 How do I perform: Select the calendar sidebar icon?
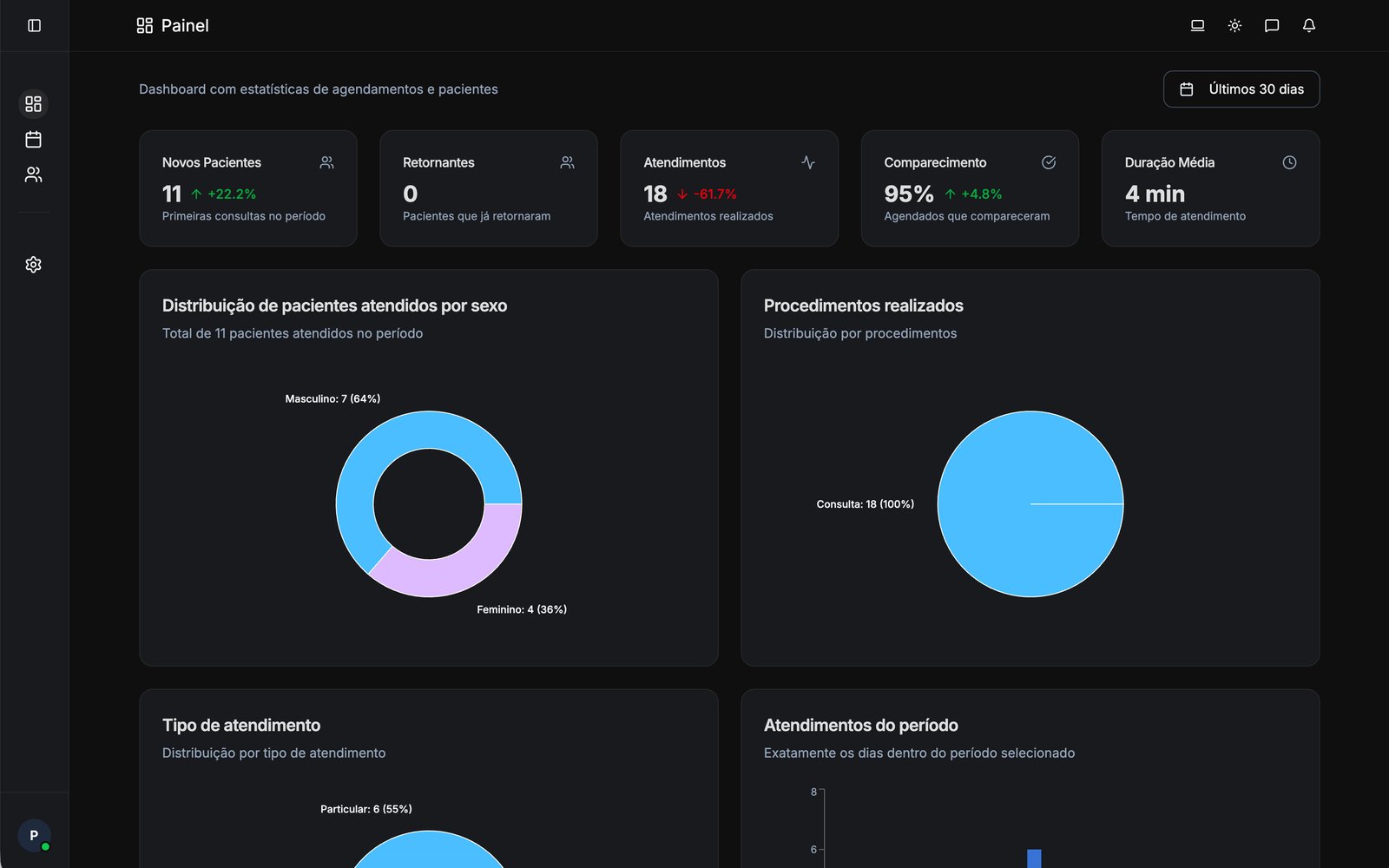click(33, 139)
